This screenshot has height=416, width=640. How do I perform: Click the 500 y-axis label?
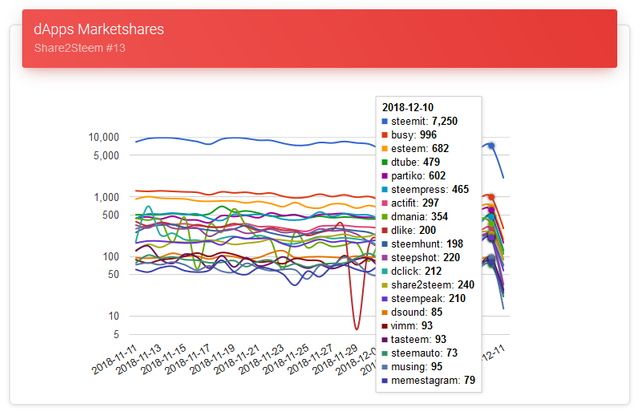(111, 215)
